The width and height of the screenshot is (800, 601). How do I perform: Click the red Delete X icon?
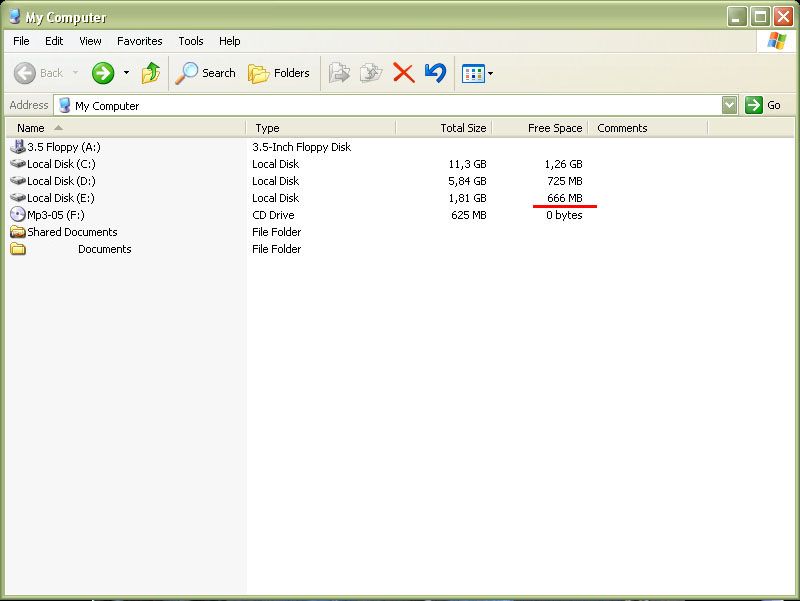(403, 73)
